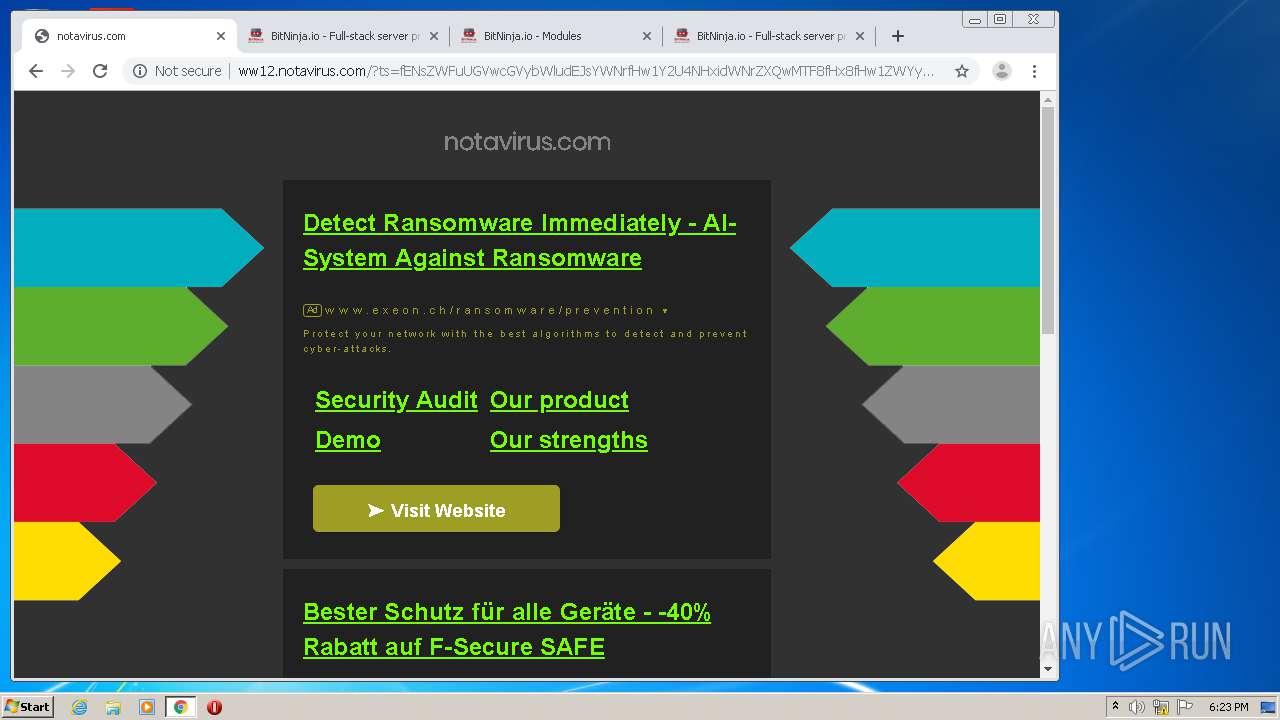Close the last BitNinja.io Full-stack tab
The height and width of the screenshot is (720, 1280).
(x=860, y=36)
